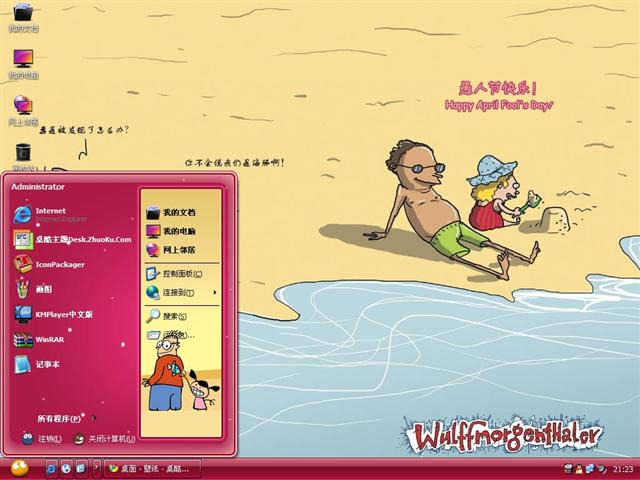Open the network connection tray icon
The width and height of the screenshot is (640, 480).
pos(590,469)
